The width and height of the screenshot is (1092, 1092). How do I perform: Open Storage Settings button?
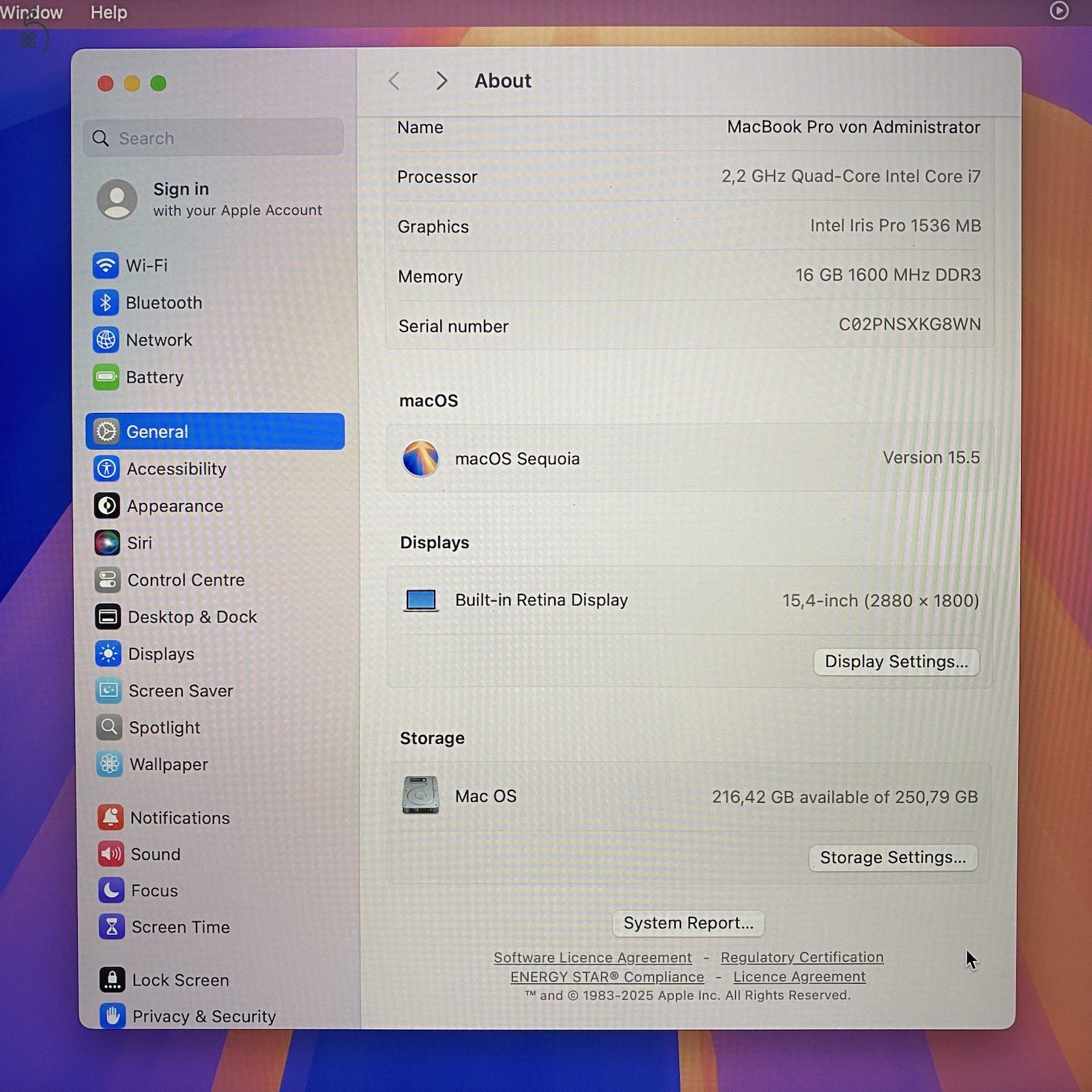pos(893,857)
